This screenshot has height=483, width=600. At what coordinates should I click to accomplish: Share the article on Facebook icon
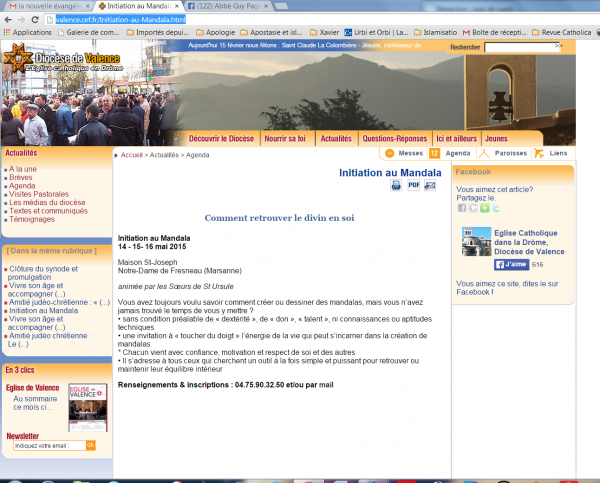point(462,208)
